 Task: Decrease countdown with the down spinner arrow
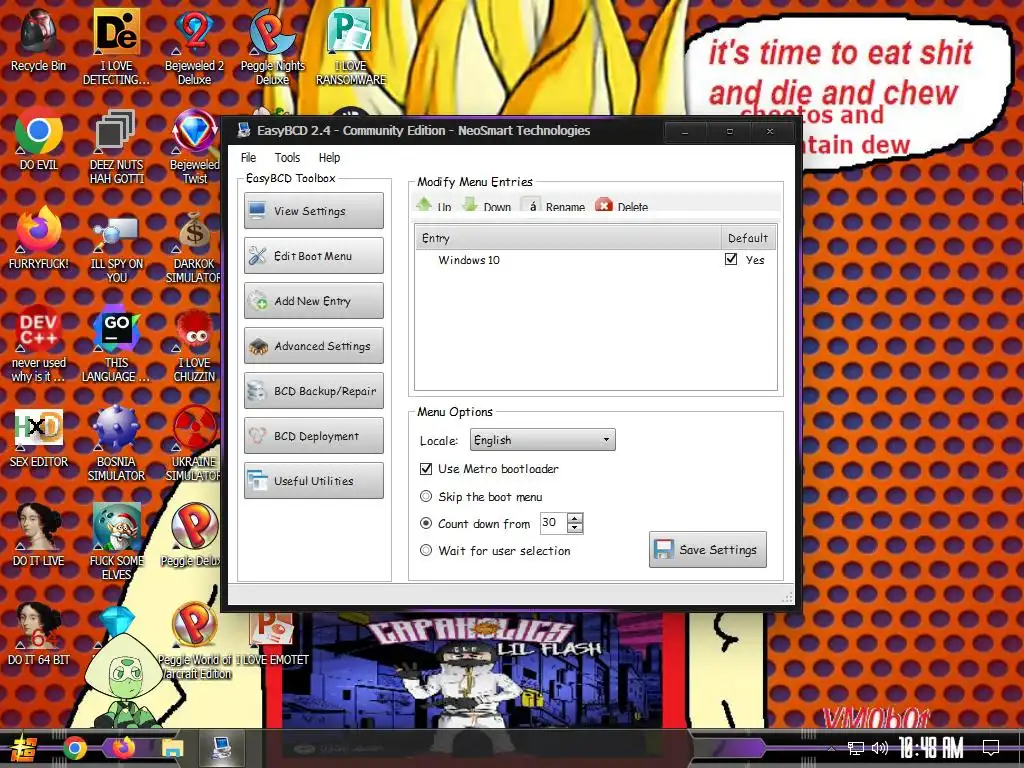click(575, 528)
